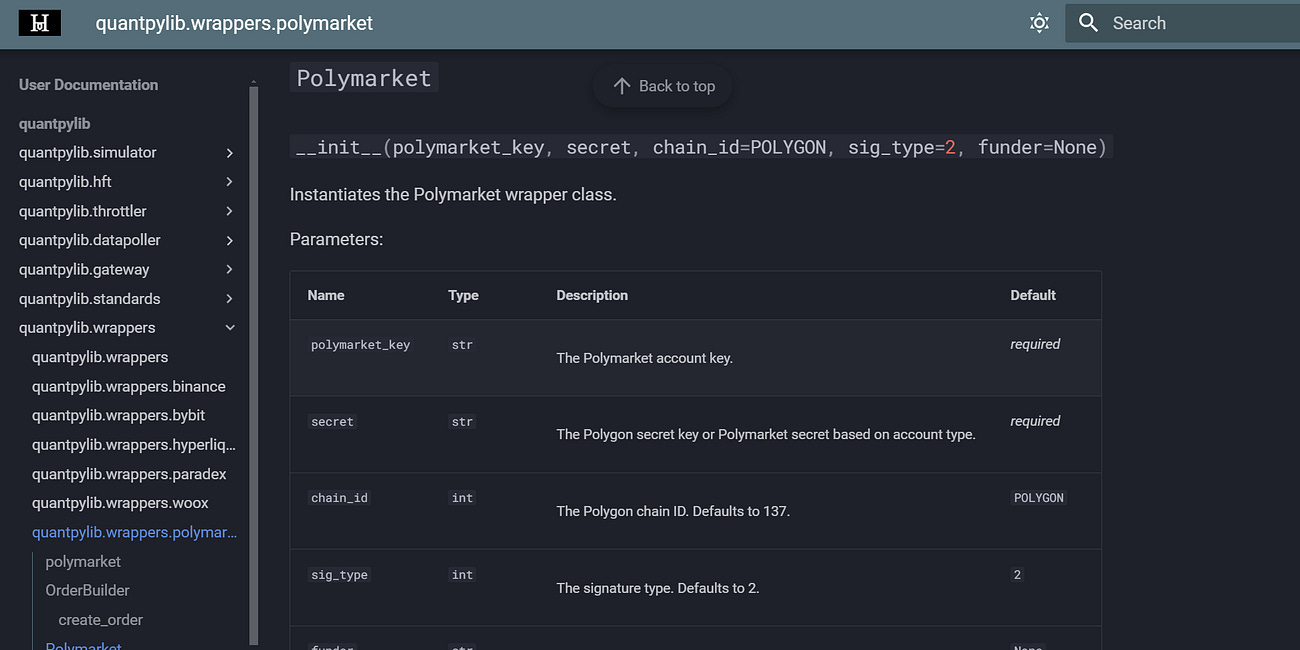Click the sidebar vertical scrollbar

click(254, 365)
